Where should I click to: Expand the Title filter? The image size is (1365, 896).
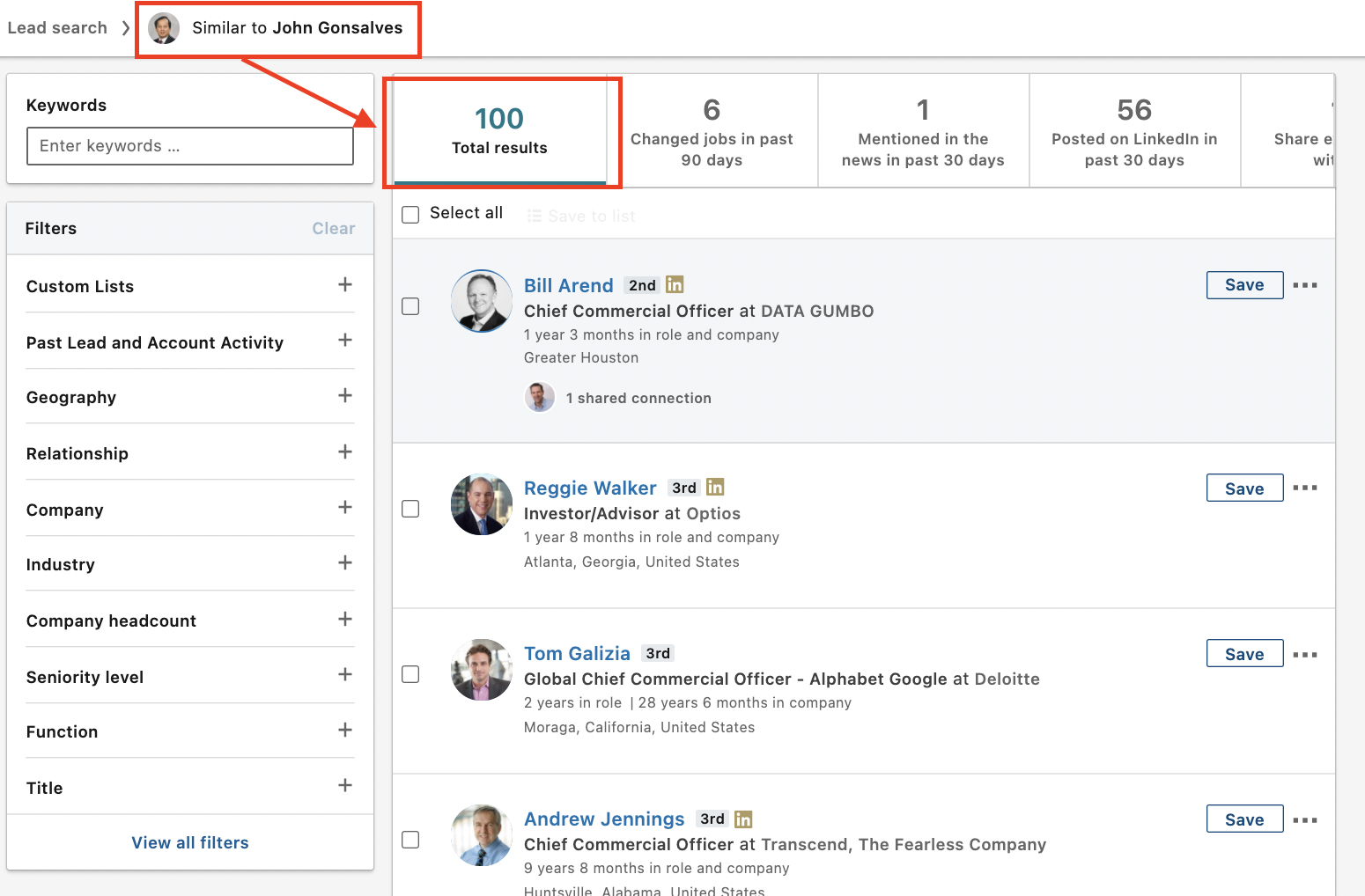(345, 785)
